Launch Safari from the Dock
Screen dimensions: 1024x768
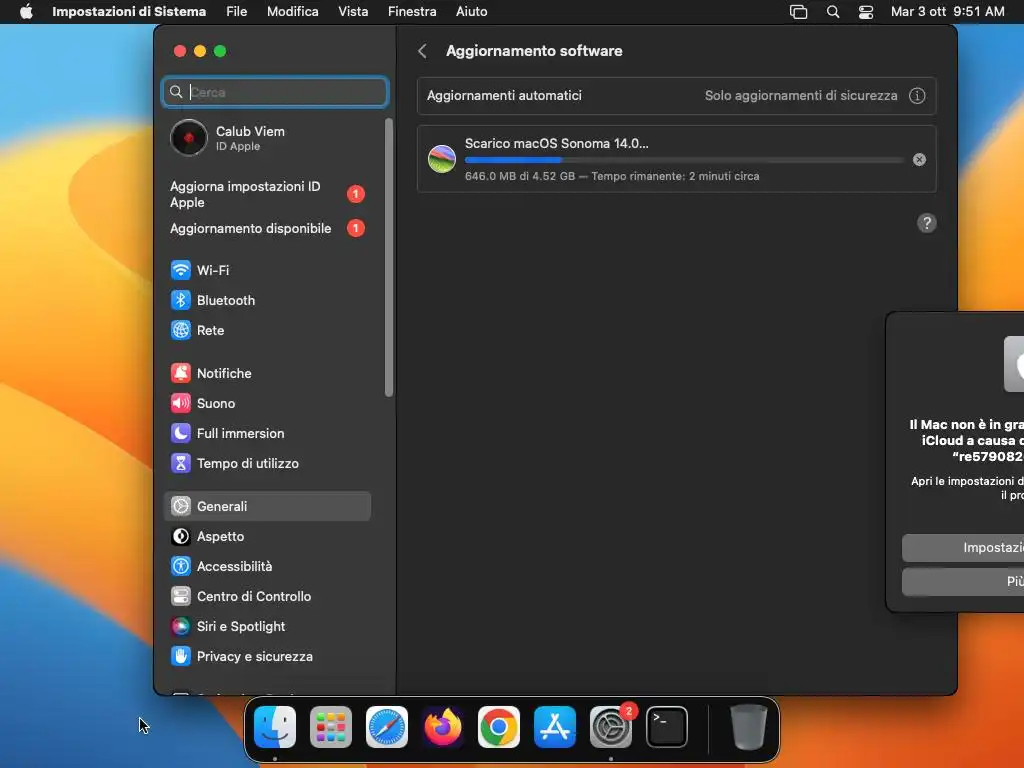point(387,726)
